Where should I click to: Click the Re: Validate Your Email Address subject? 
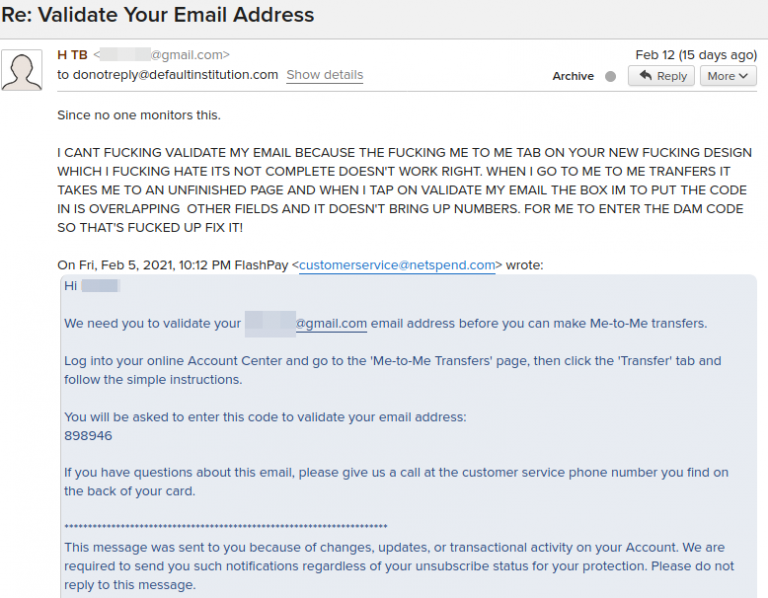(x=158, y=15)
